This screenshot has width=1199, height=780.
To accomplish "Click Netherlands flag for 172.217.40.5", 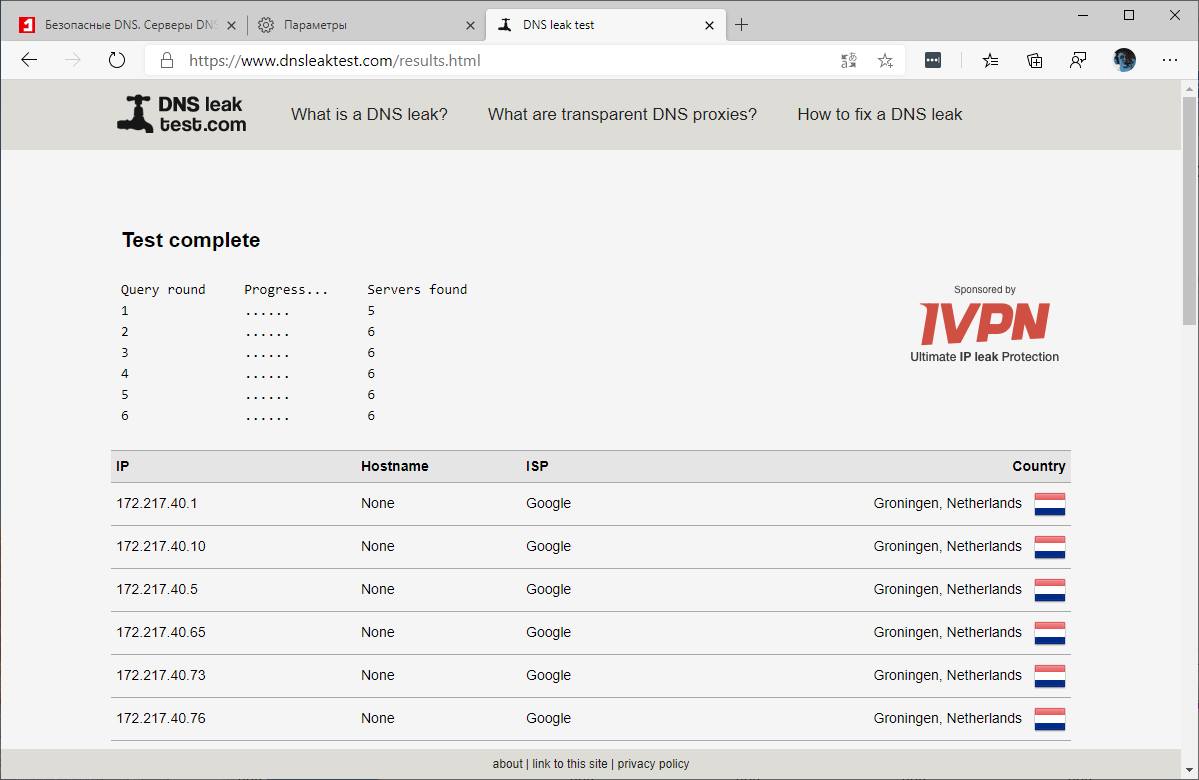I will tap(1050, 590).
